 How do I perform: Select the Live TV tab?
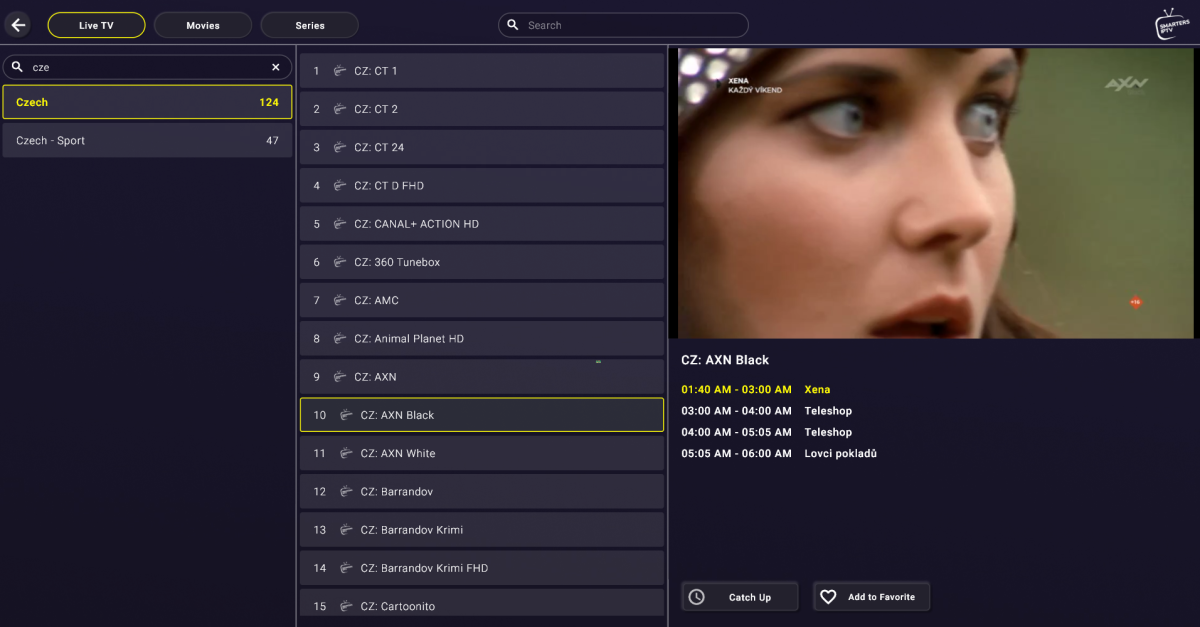point(96,25)
